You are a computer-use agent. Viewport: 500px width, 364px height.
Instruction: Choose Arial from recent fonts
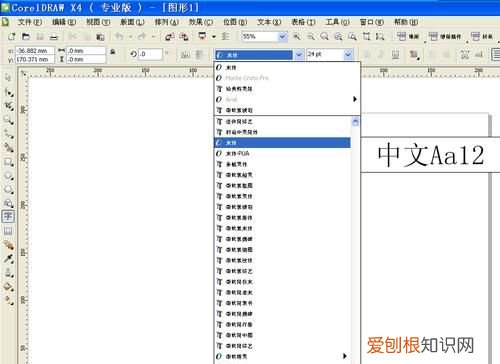coord(287,99)
